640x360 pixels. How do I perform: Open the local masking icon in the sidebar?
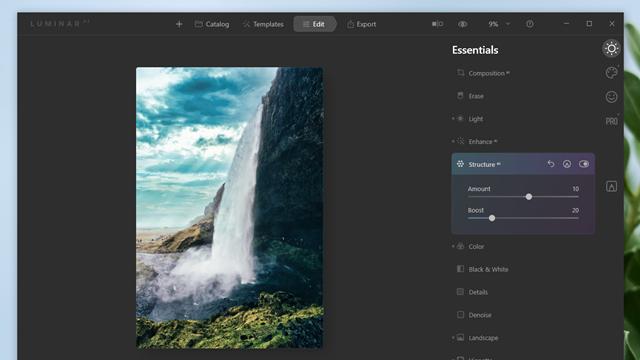[611, 187]
